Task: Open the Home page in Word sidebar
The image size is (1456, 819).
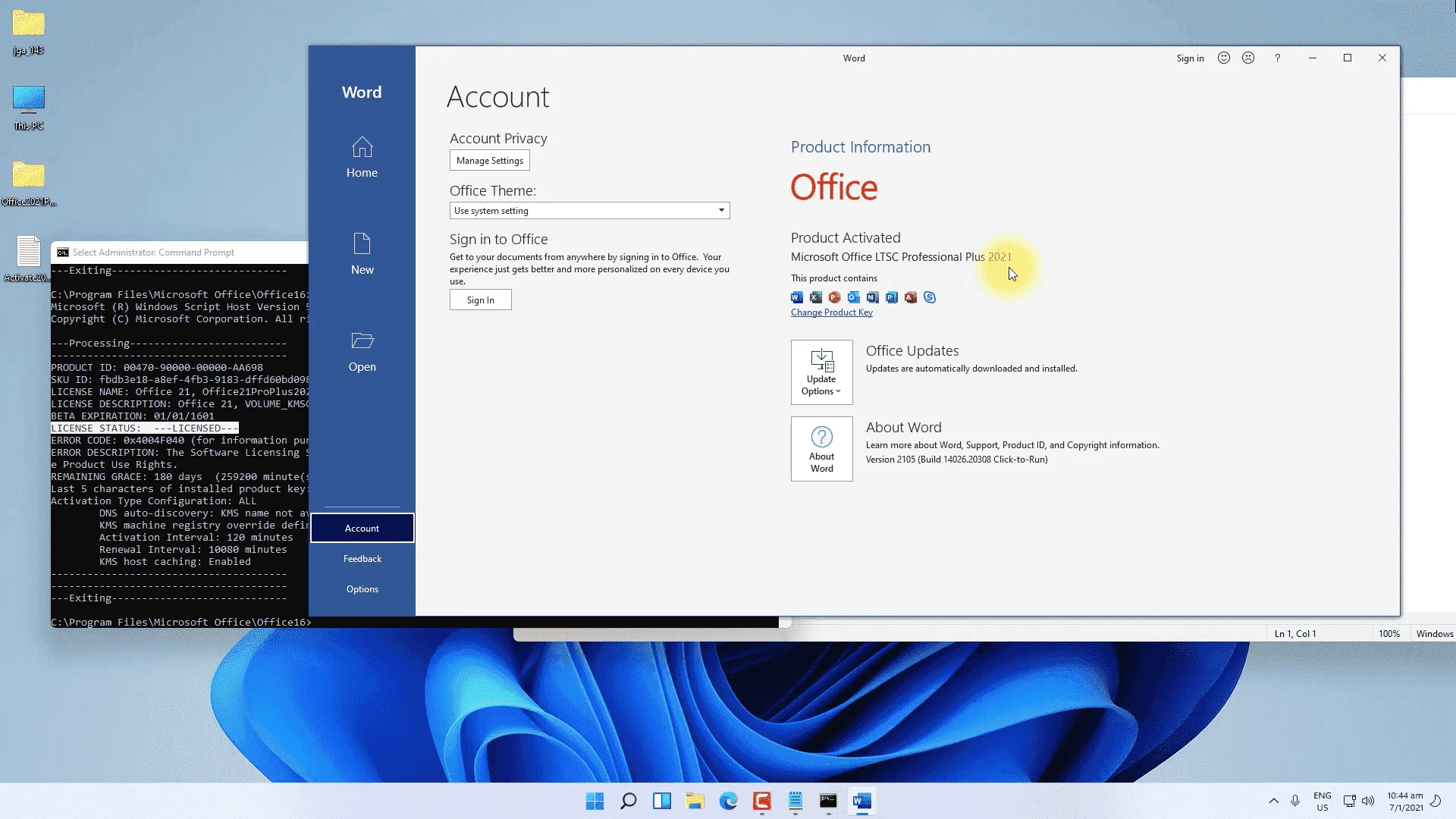Action: pos(362,157)
